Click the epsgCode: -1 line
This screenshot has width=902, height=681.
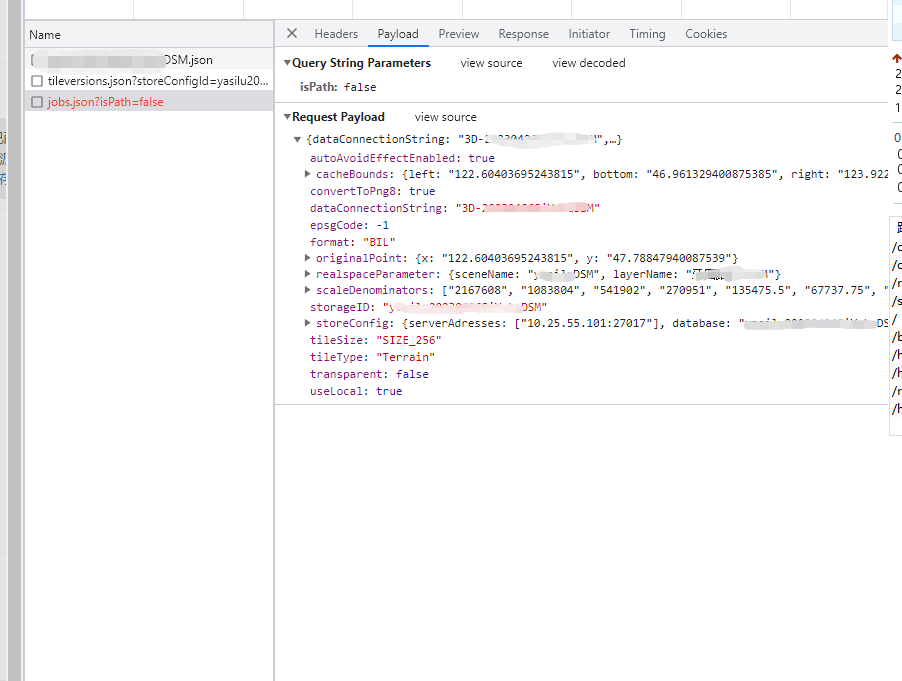(x=349, y=225)
